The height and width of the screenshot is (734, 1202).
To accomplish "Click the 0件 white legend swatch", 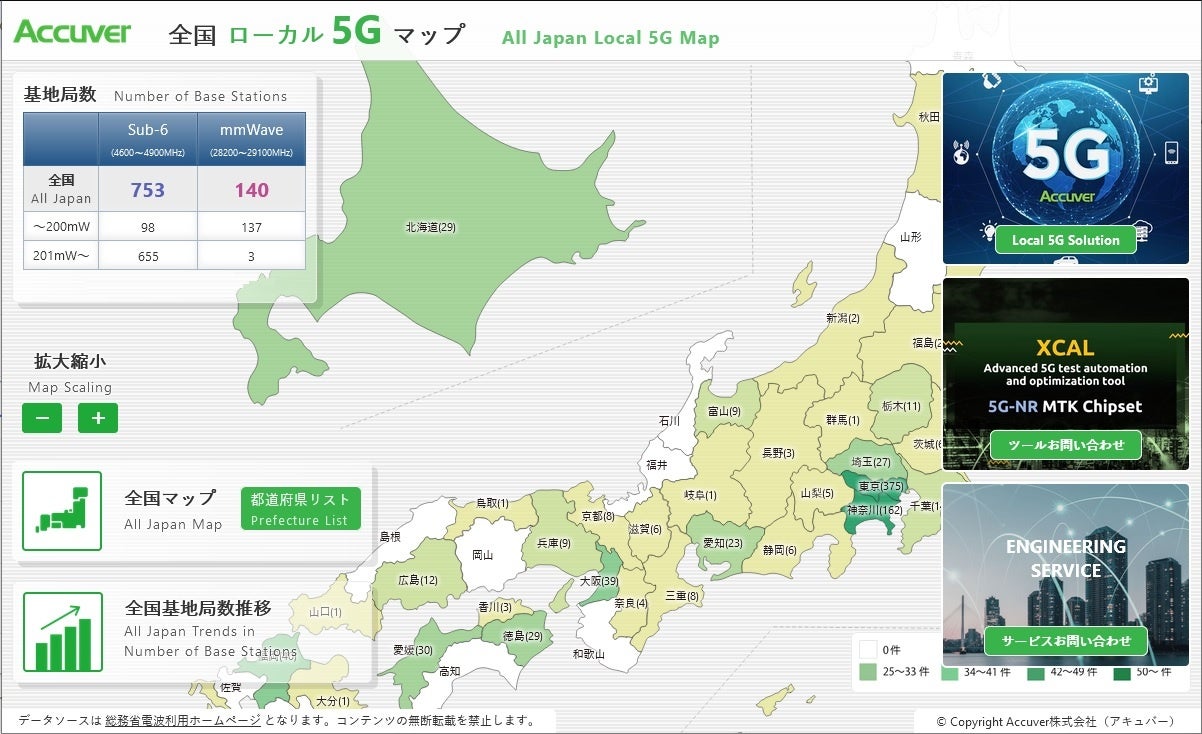I will 868,649.
